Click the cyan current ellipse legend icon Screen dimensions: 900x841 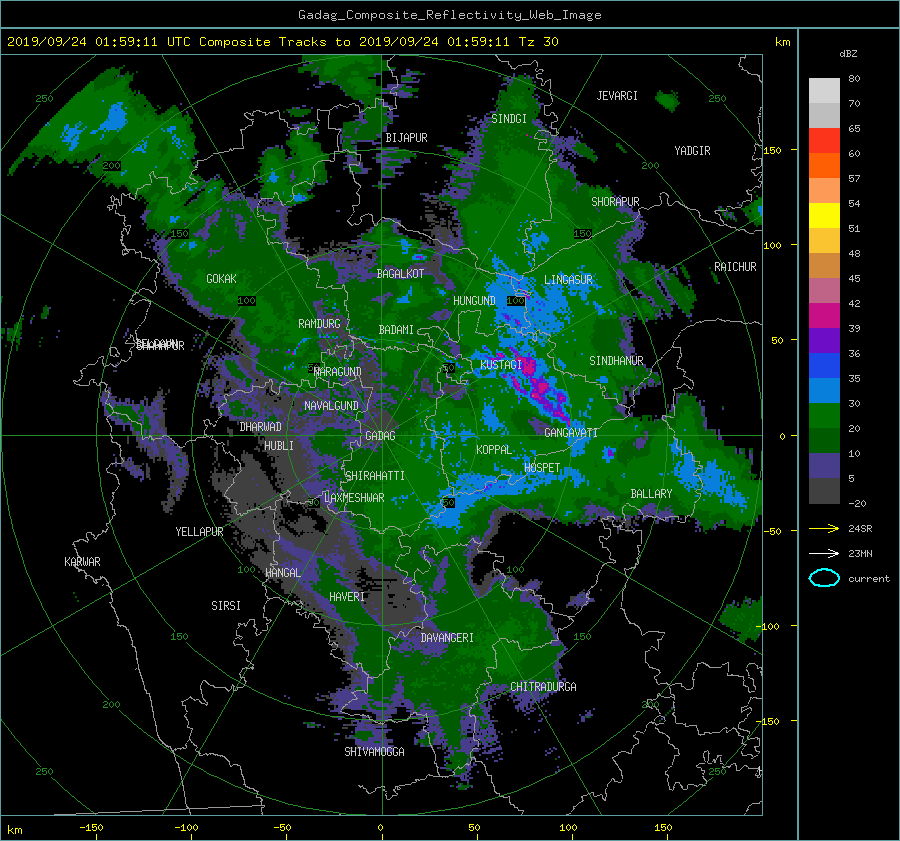[x=824, y=578]
